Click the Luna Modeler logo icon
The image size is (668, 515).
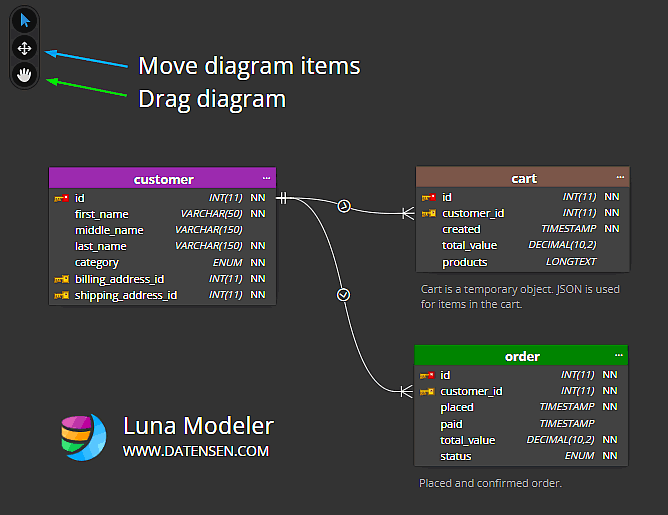83,437
